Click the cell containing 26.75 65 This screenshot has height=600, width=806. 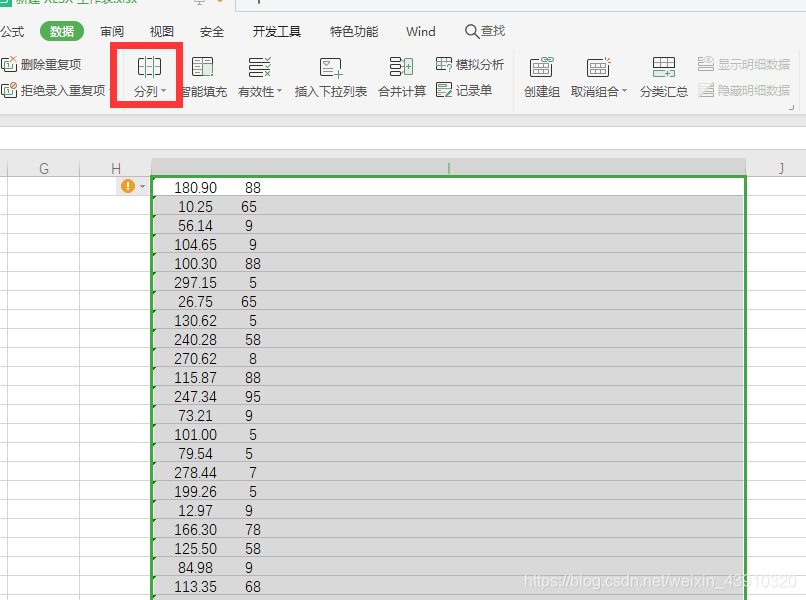click(x=449, y=301)
